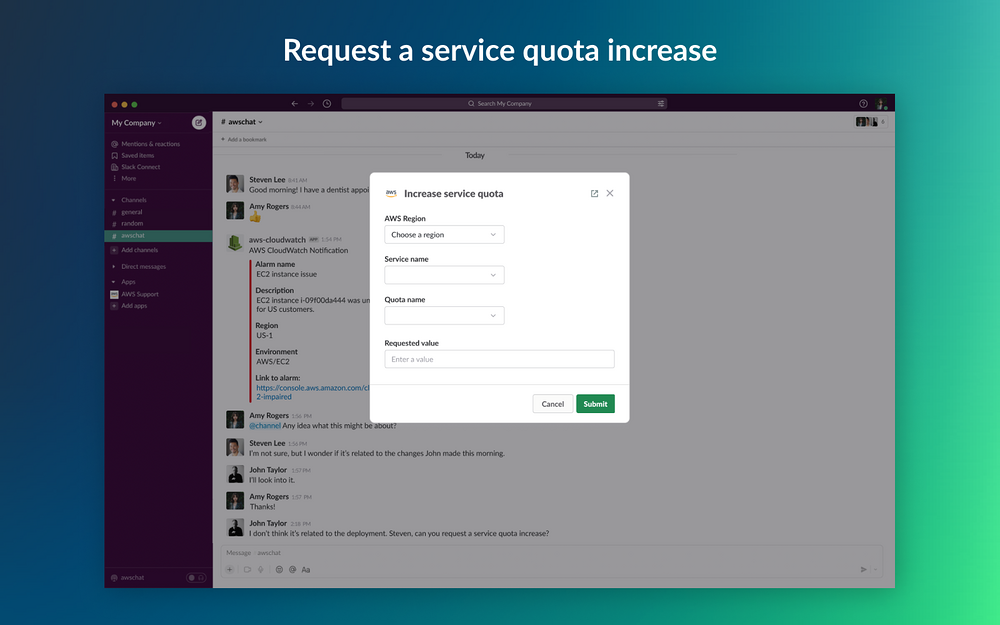Close the Increase service quota dialog
Viewport: 1000px width, 625px height.
coord(610,193)
